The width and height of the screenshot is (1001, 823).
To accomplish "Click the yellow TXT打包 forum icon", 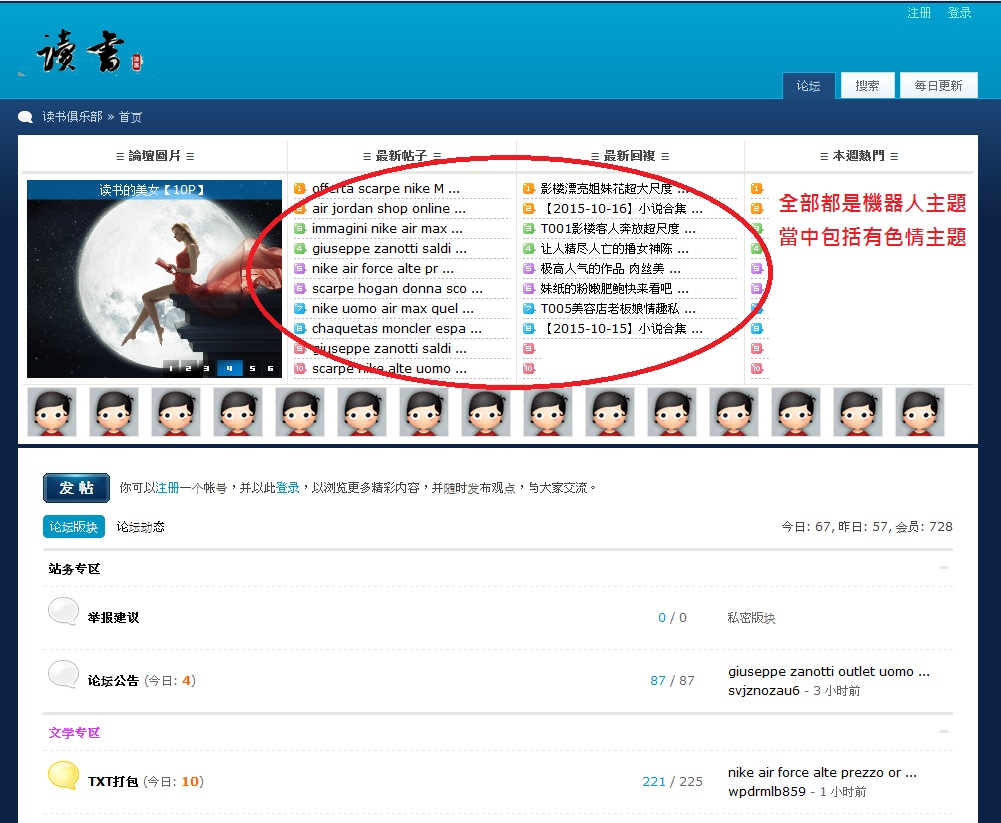I will point(63,776).
